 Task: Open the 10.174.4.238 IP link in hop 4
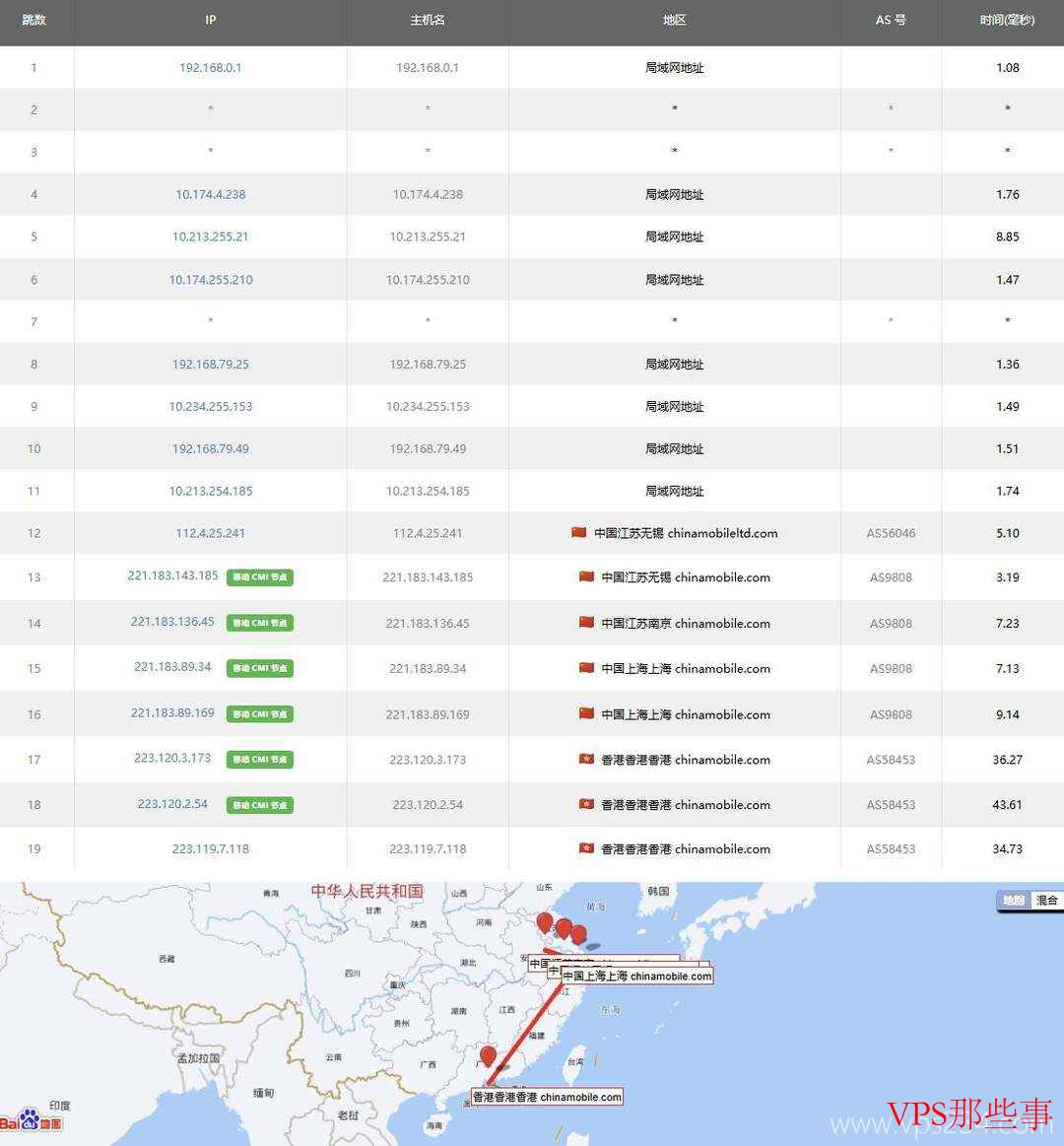[211, 194]
